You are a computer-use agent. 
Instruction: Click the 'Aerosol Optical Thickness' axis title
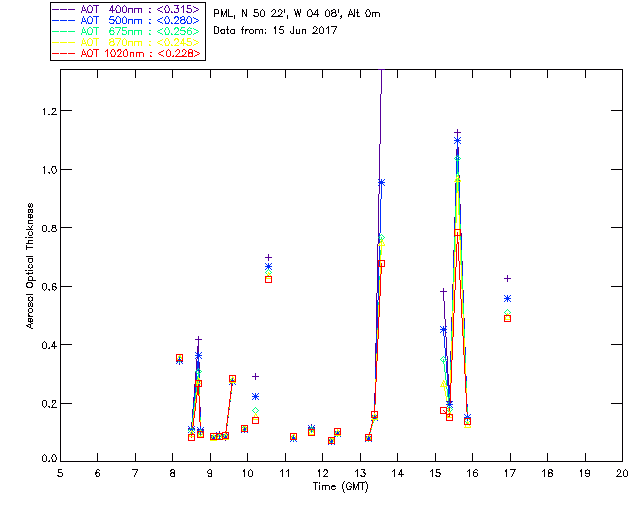30,266
